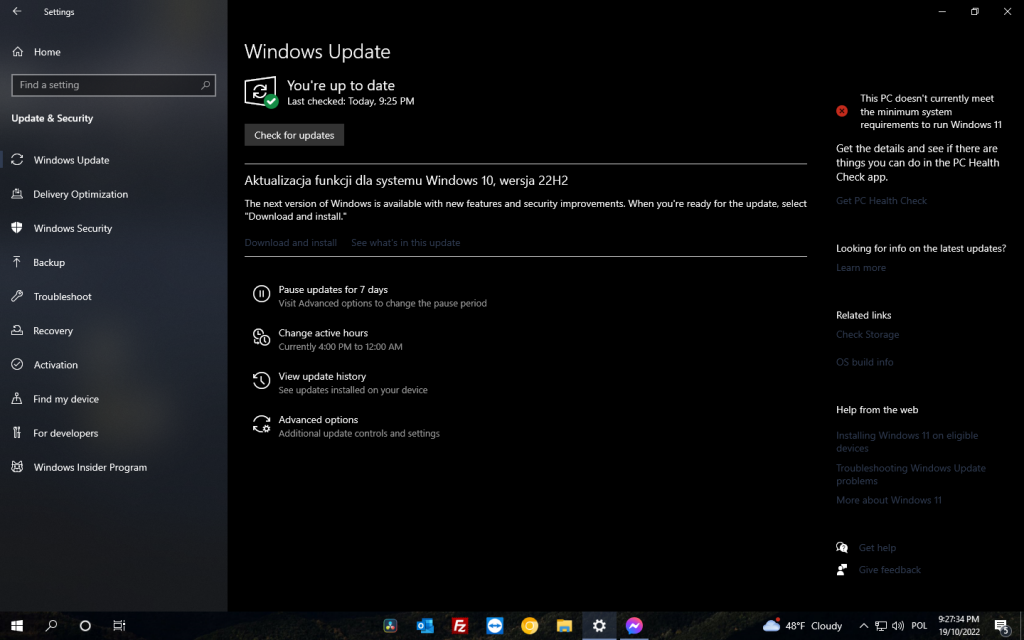
Task: Return to Settings Home via sidebar
Action: [44, 51]
